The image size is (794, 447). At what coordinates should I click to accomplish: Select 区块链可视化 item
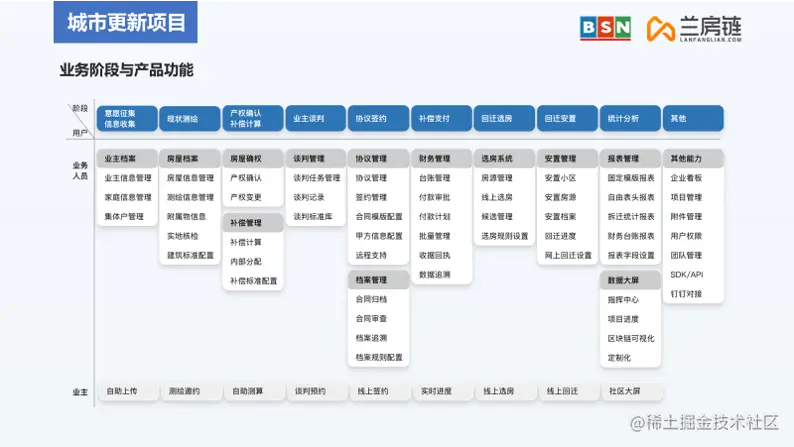pos(631,338)
